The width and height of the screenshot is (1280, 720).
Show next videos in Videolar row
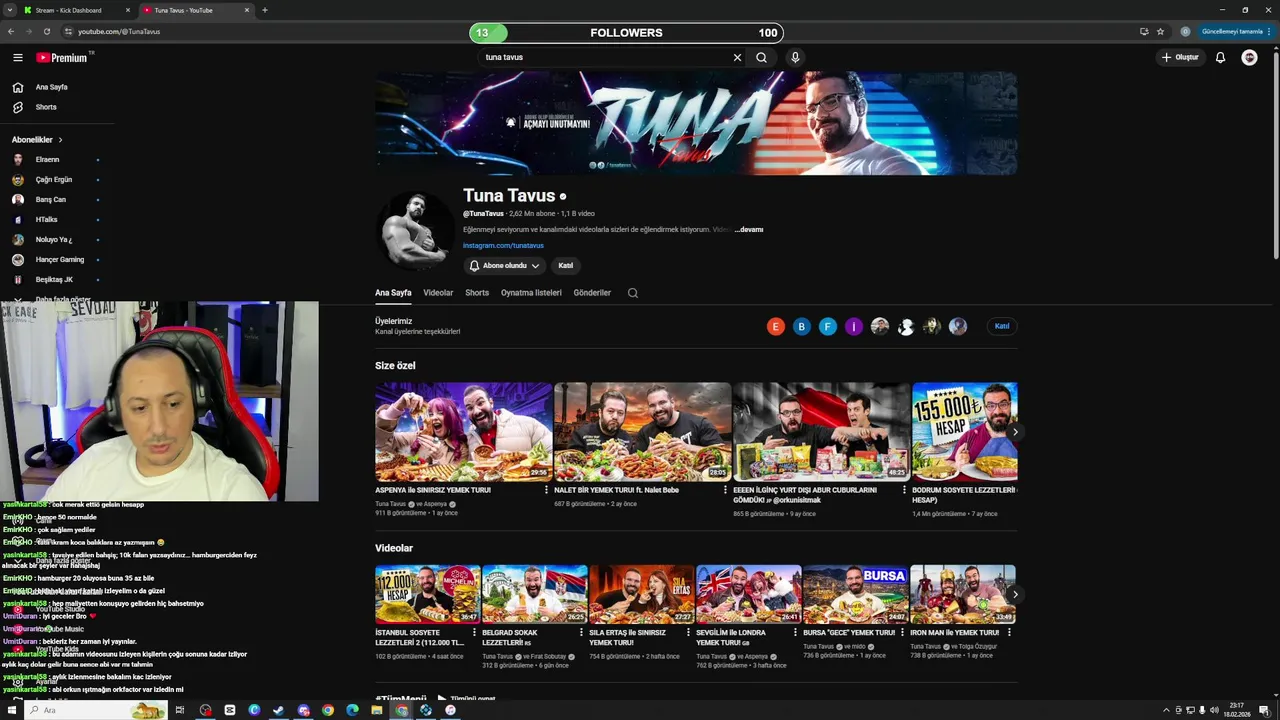1015,594
